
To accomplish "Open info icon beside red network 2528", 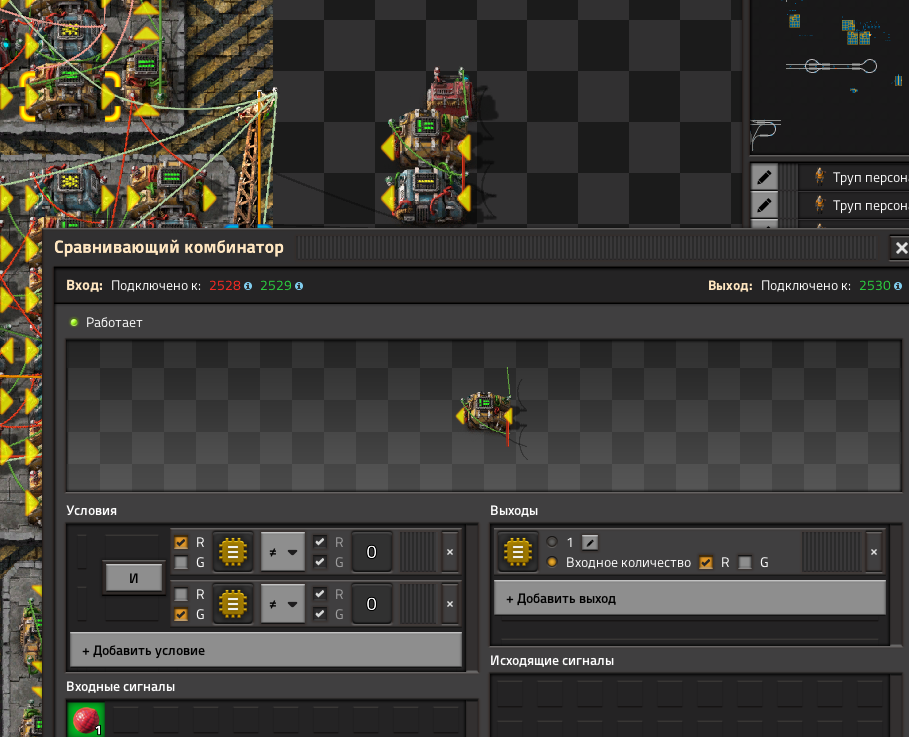I will (x=248, y=286).
